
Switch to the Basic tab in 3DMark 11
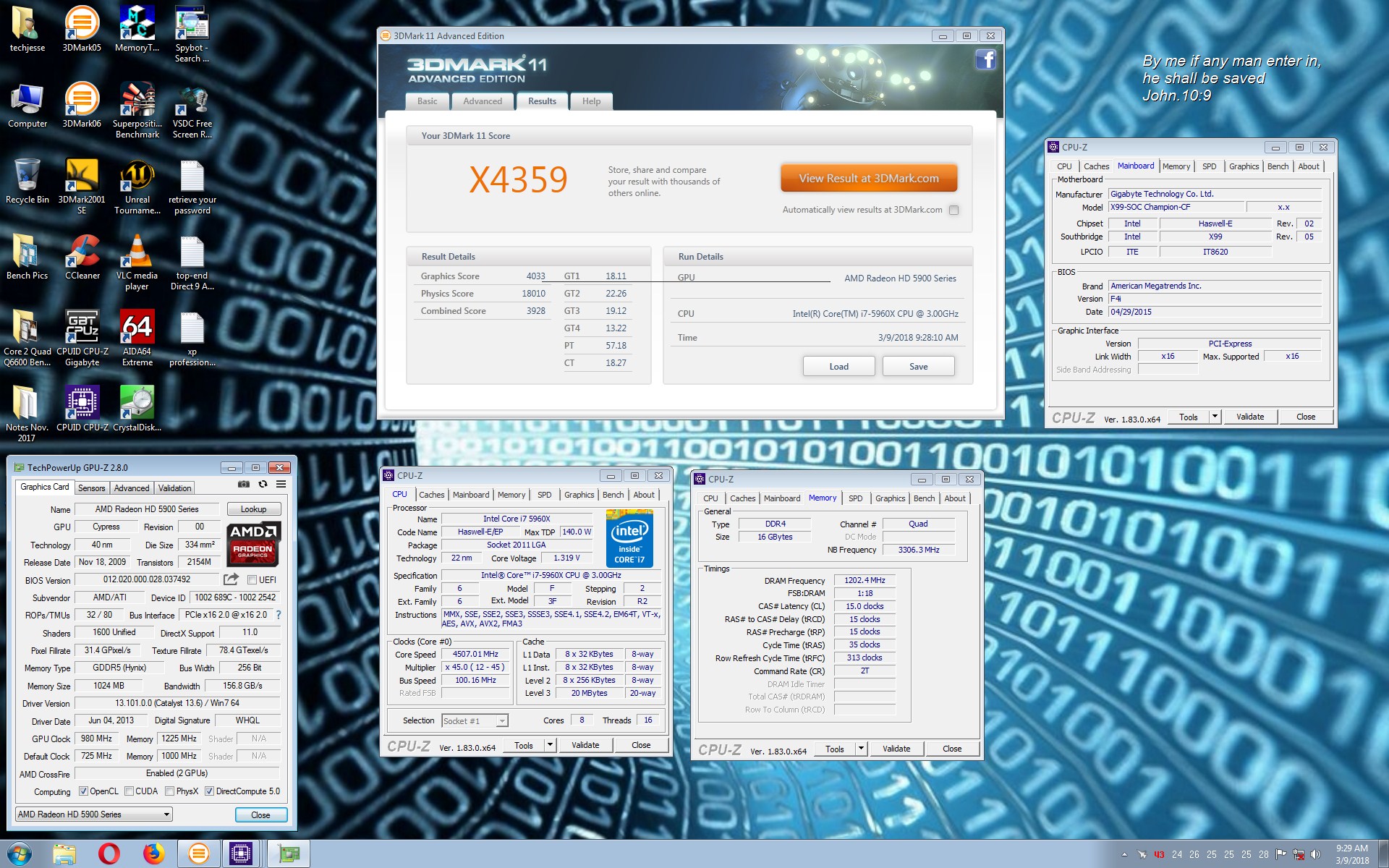point(427,101)
